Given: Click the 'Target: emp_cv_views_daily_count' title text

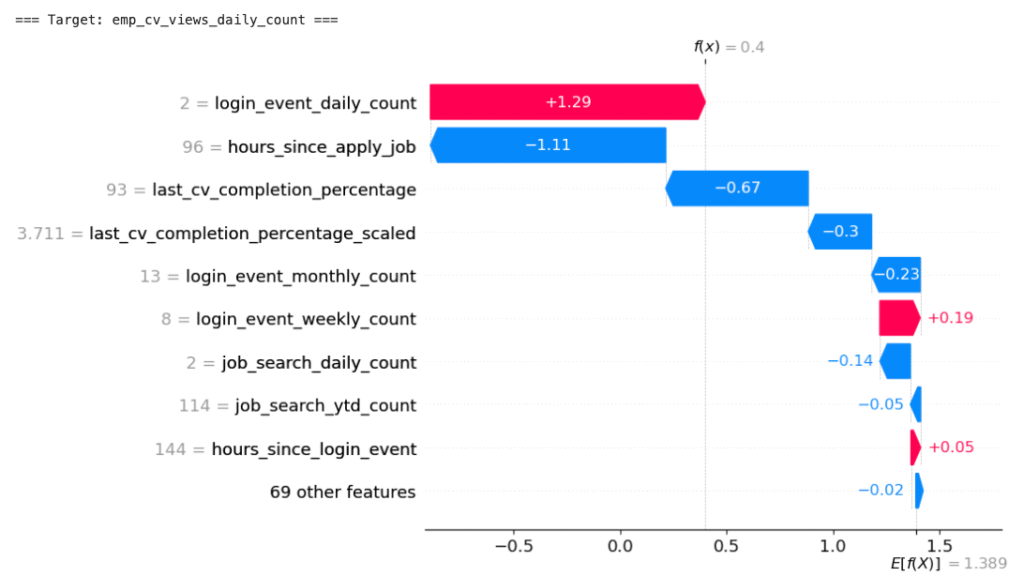Looking at the screenshot, I should coord(176,18).
